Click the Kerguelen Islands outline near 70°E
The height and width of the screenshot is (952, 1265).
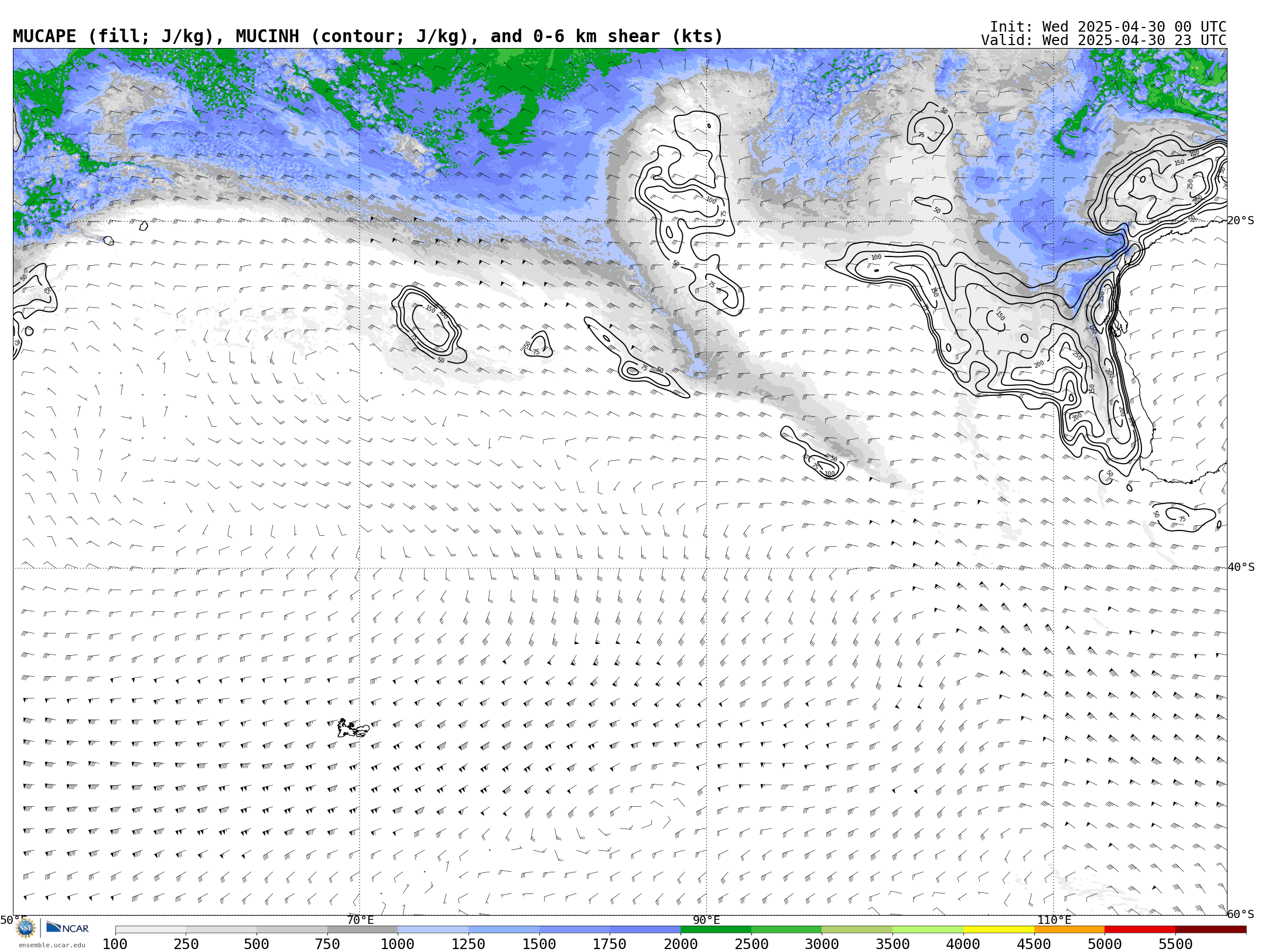tap(353, 728)
